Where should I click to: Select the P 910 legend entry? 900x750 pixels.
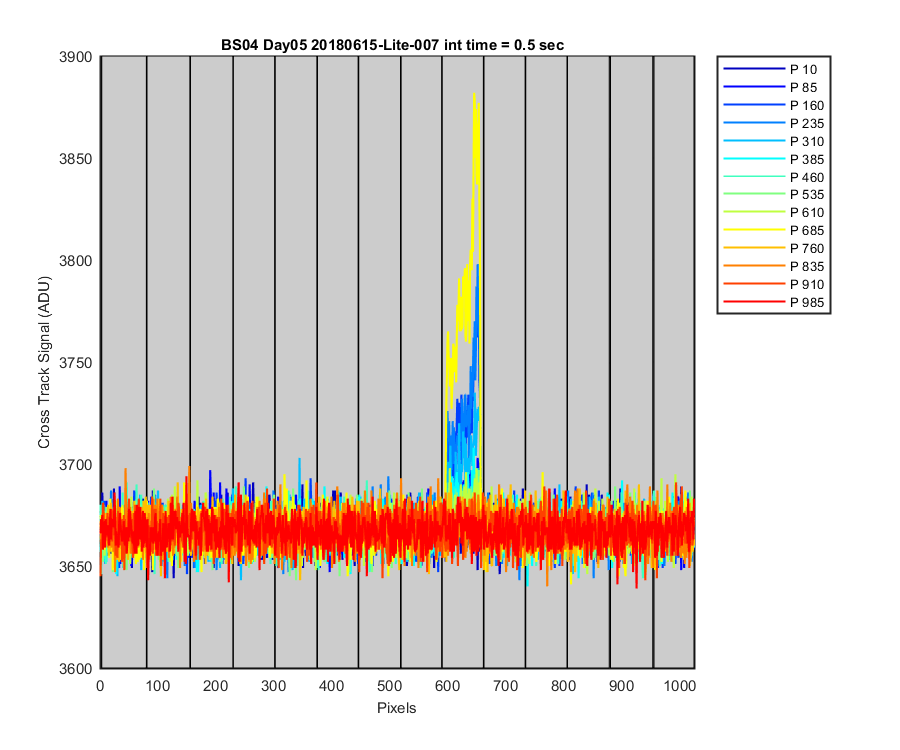(x=774, y=284)
